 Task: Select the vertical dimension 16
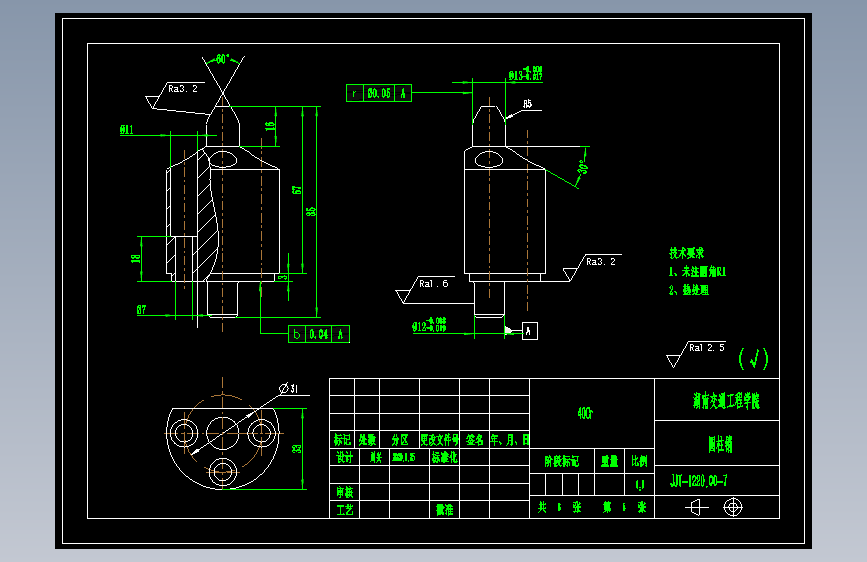pyautogui.click(x=270, y=126)
